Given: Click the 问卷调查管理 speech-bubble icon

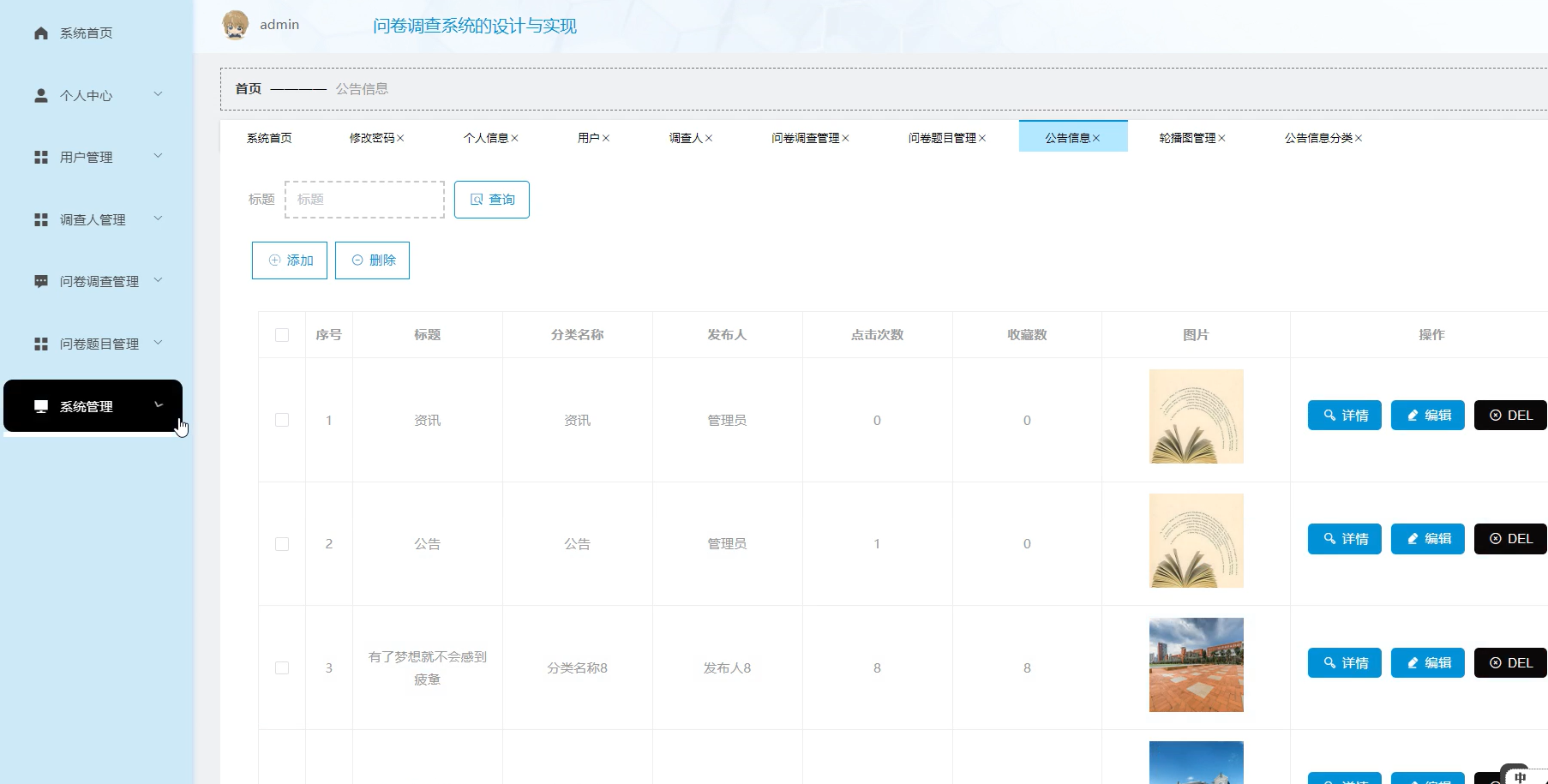Looking at the screenshot, I should (40, 281).
